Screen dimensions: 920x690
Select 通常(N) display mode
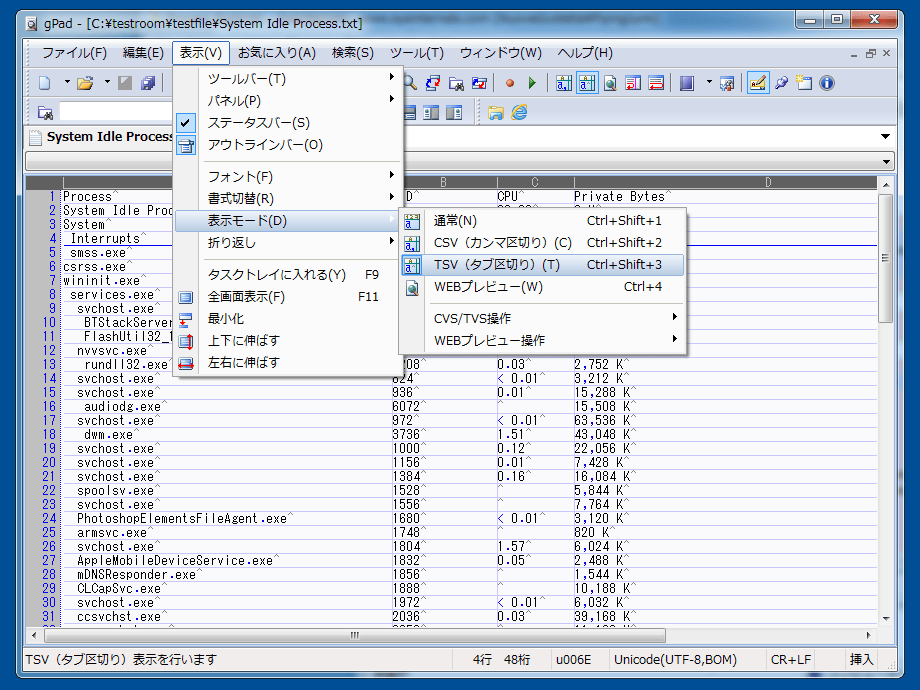coord(543,221)
